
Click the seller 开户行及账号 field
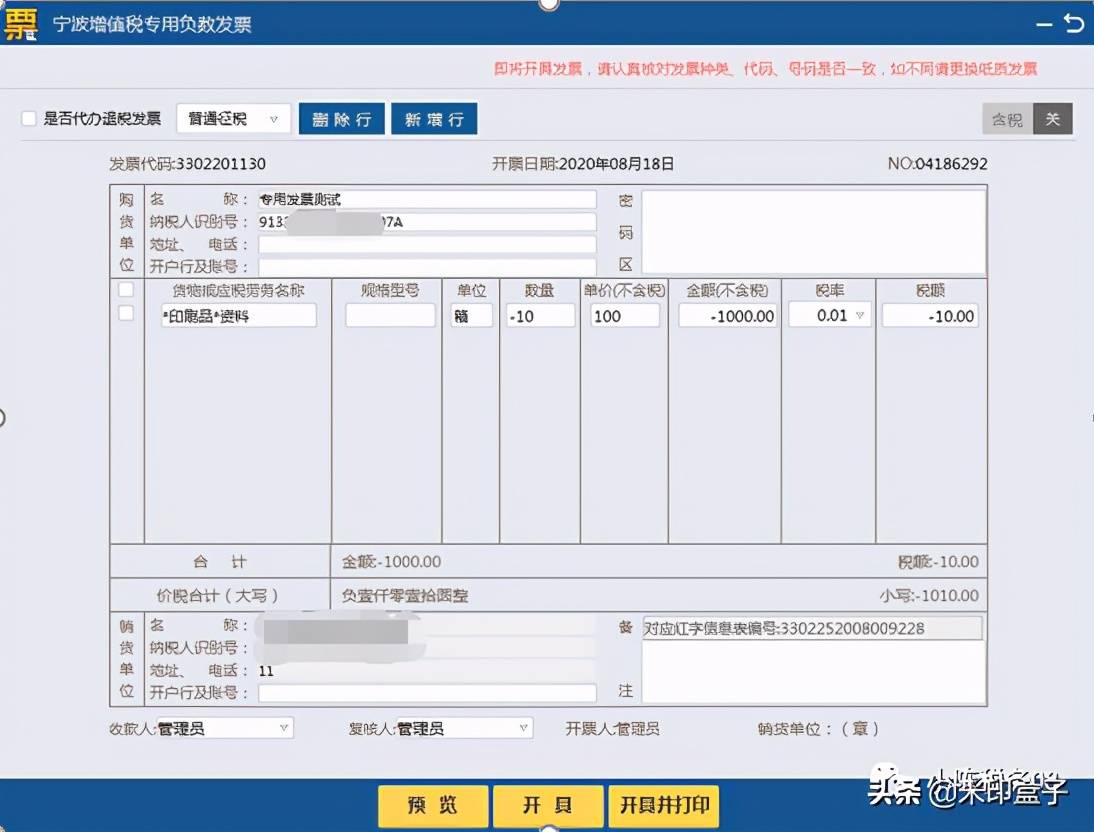point(427,693)
